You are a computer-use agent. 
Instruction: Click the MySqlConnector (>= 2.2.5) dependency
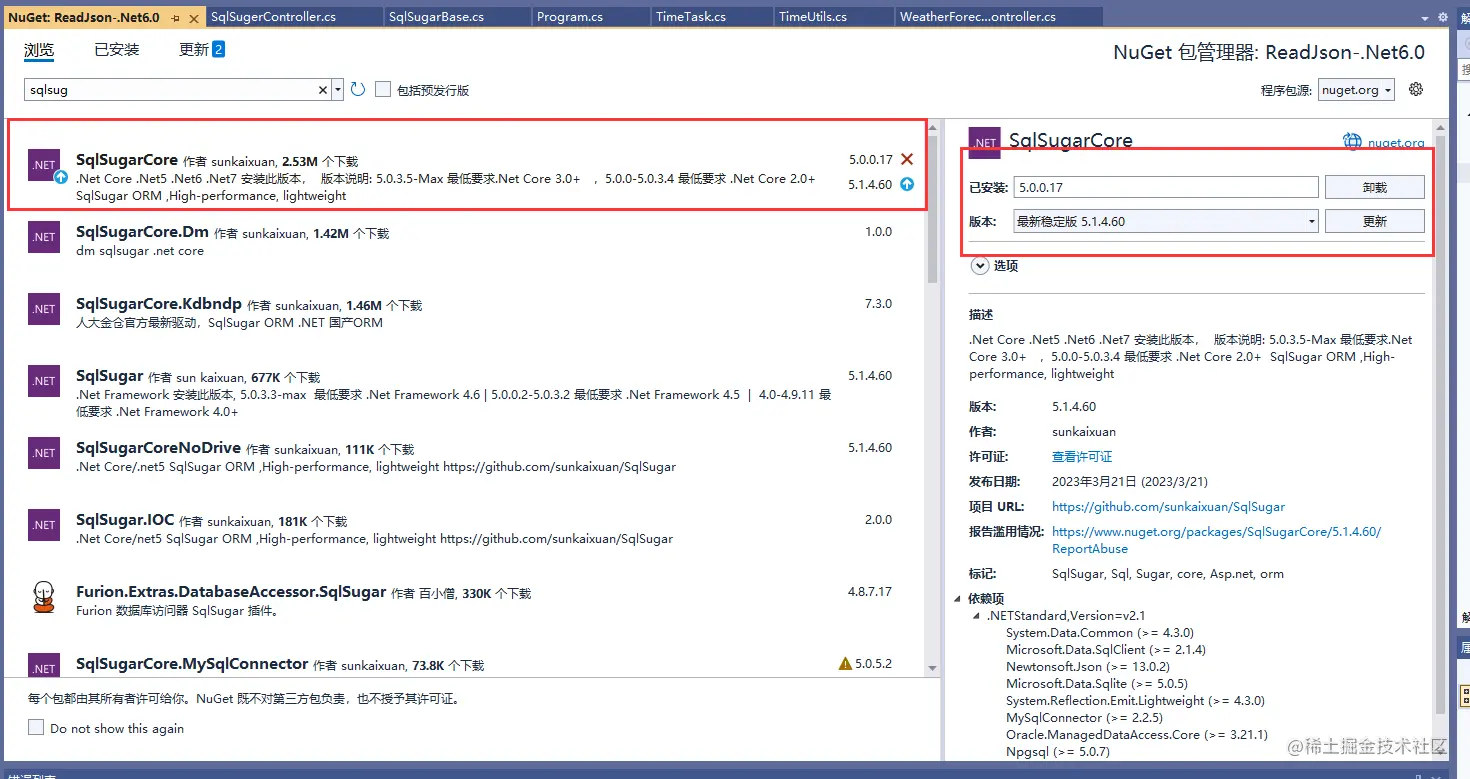tap(1082, 717)
